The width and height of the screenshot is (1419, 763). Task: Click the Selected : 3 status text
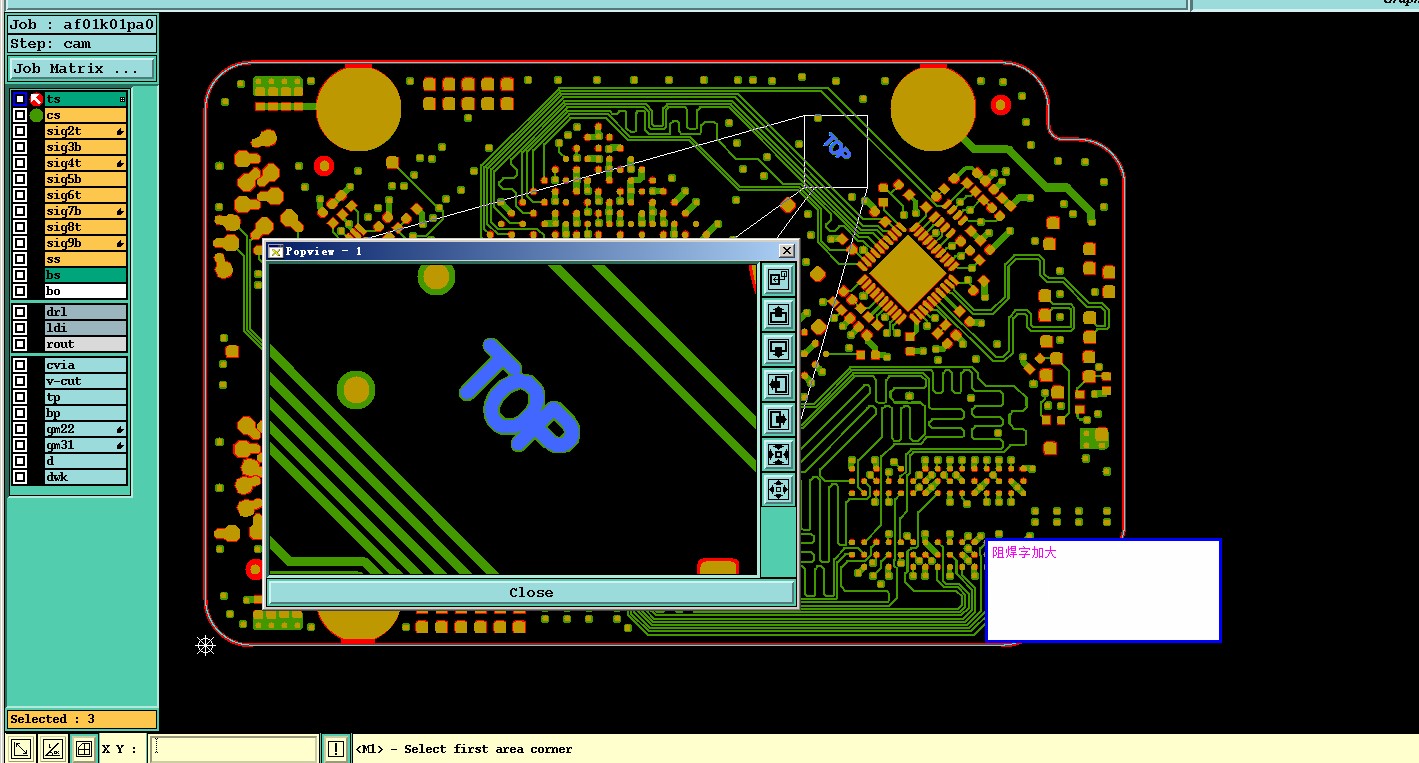[52, 719]
